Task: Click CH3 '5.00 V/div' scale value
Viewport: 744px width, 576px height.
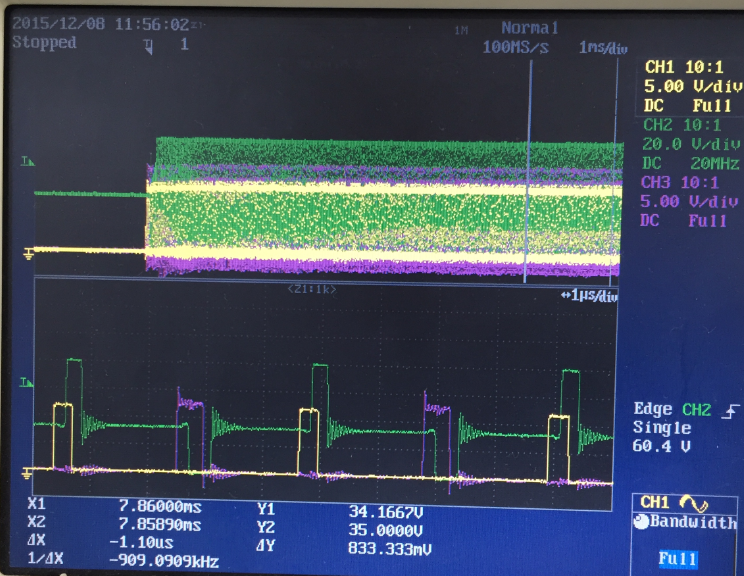Action: tap(689, 202)
